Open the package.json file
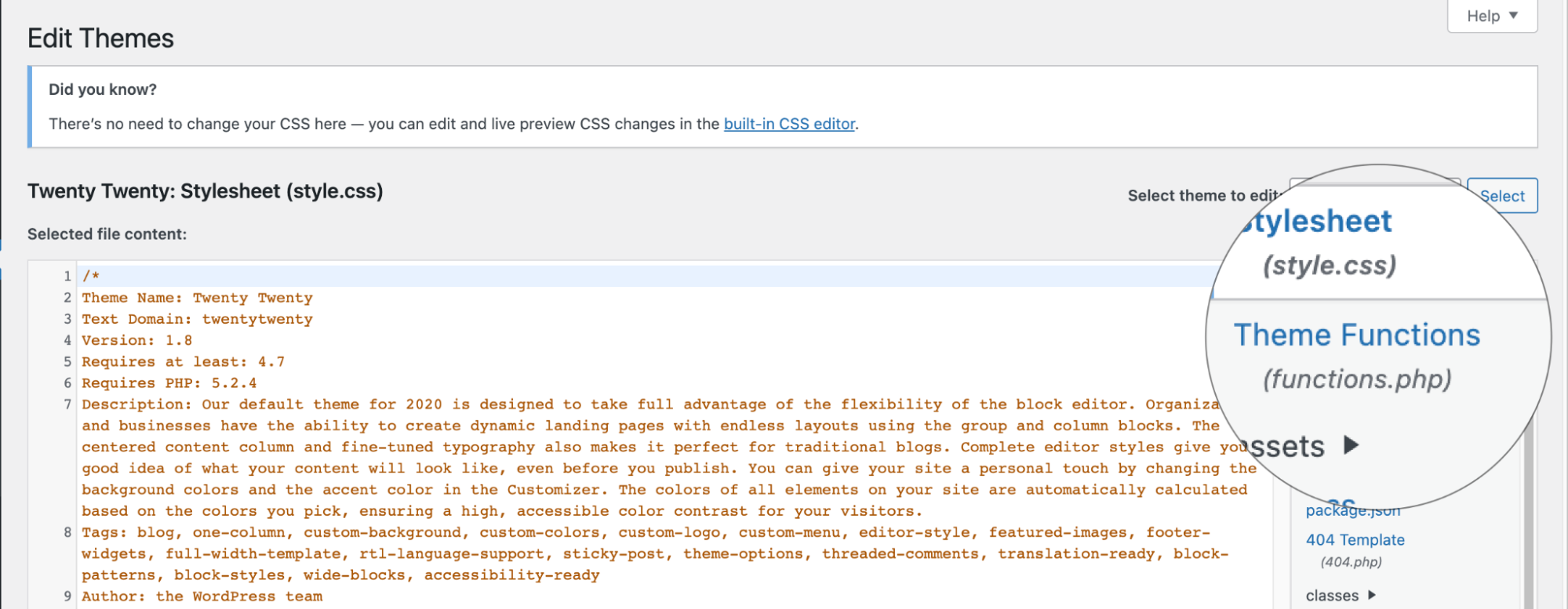 1352,510
